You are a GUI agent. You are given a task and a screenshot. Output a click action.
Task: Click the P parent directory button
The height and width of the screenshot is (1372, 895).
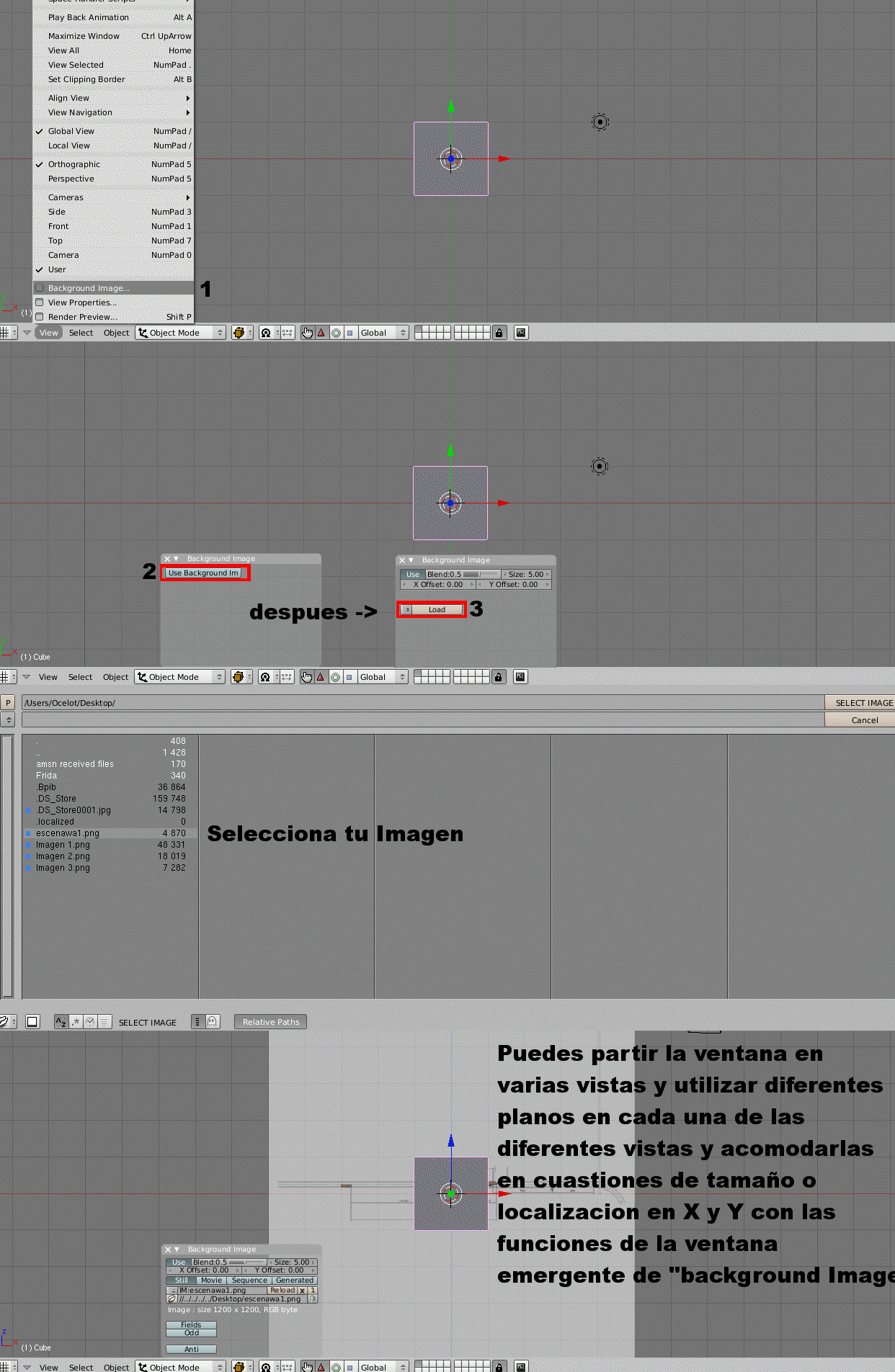[x=8, y=703]
